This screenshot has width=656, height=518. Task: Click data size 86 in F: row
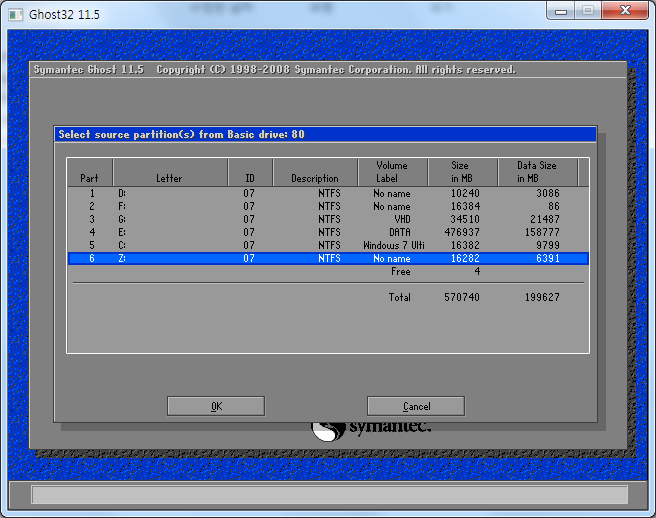tap(554, 206)
